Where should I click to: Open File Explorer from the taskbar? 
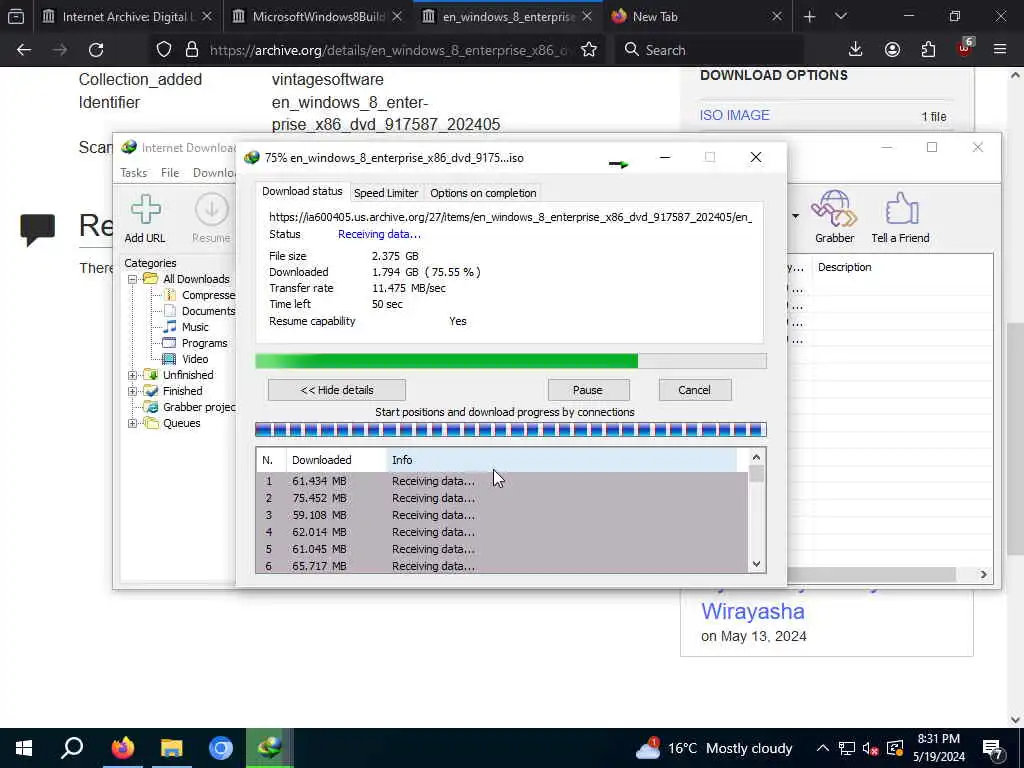171,748
